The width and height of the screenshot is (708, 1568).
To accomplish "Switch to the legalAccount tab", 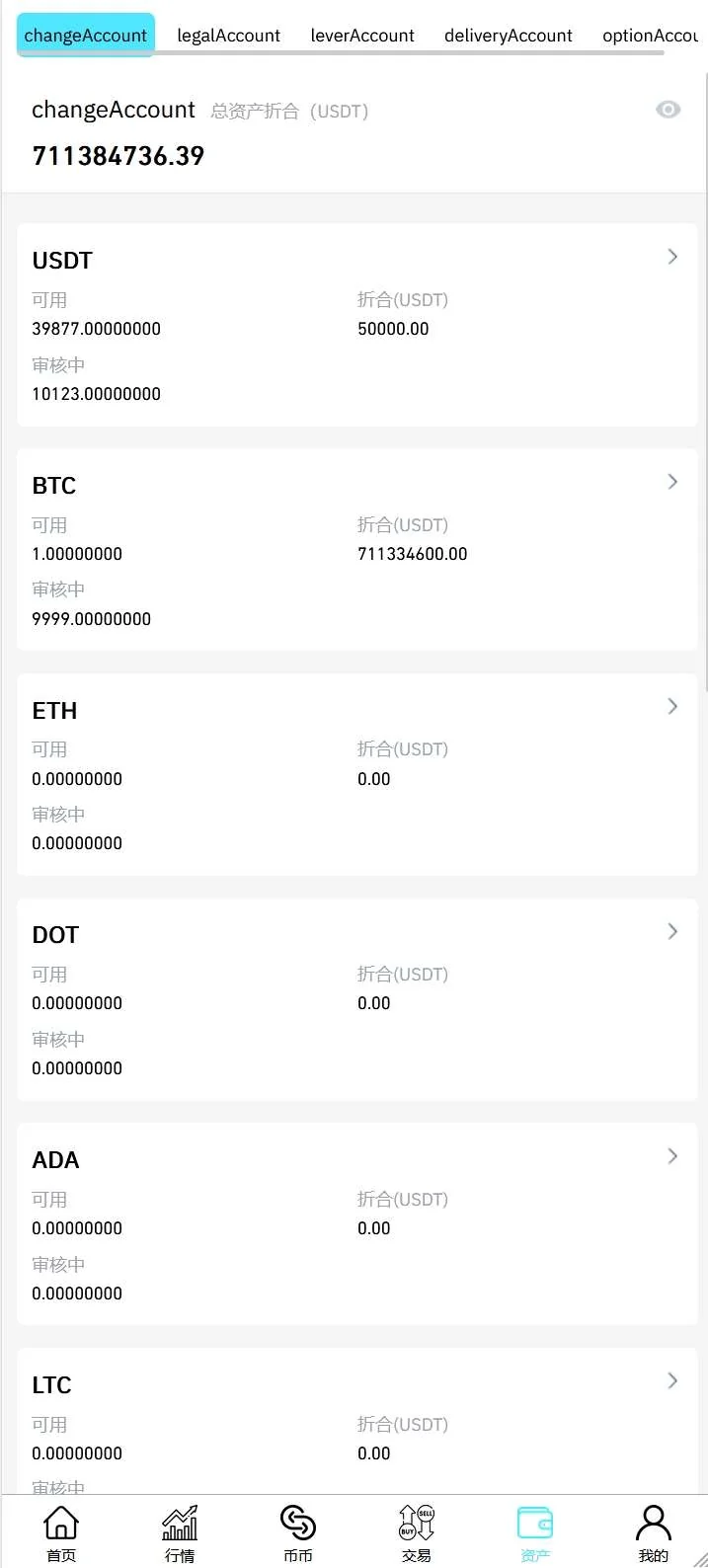I will tap(228, 36).
